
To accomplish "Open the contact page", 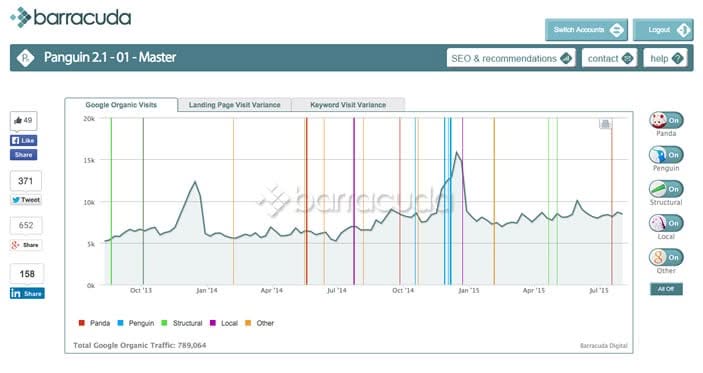I will [610, 58].
